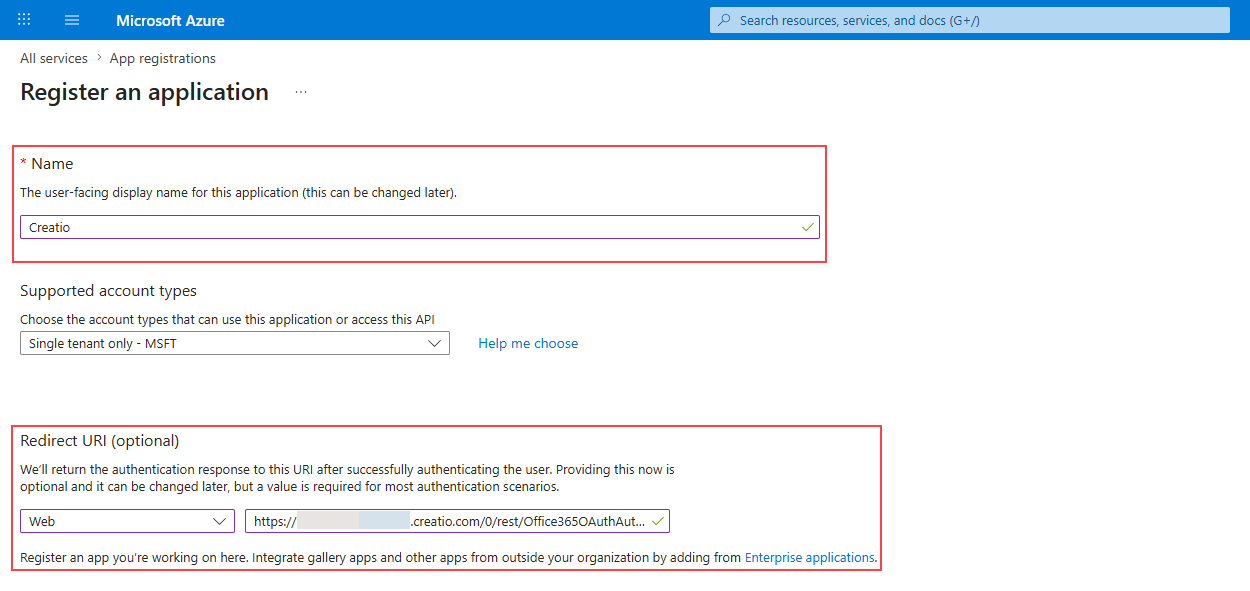This screenshot has height=591, width=1250.
Task: Go to All services breadcrumb
Action: [x=54, y=59]
